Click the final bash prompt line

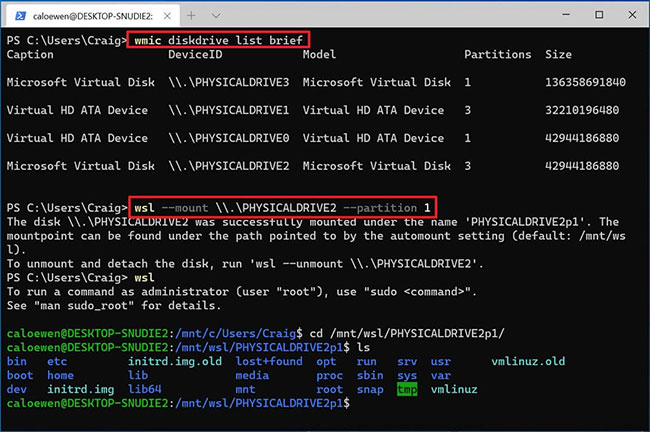tap(178, 403)
